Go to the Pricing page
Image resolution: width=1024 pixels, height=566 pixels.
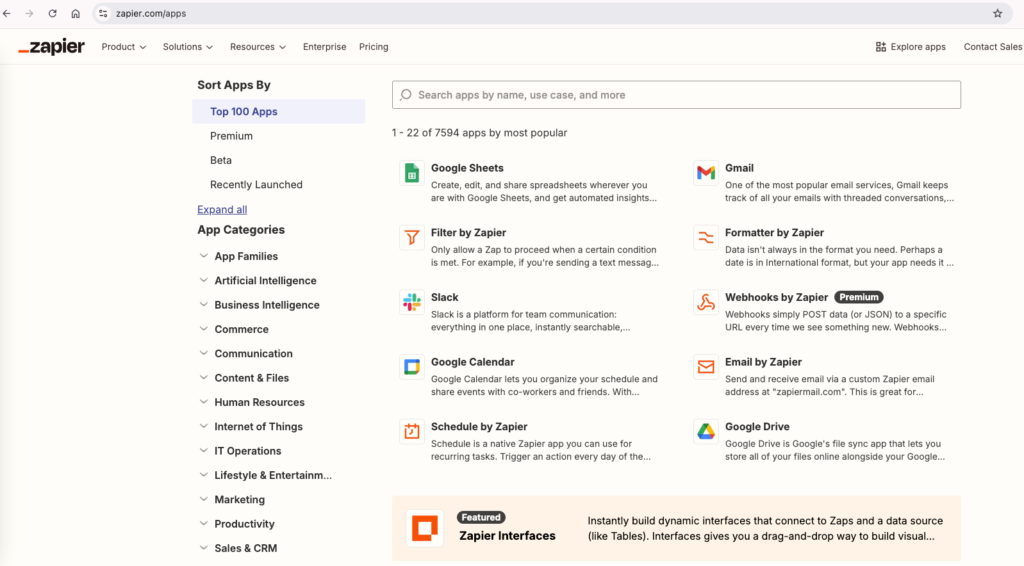tap(373, 47)
